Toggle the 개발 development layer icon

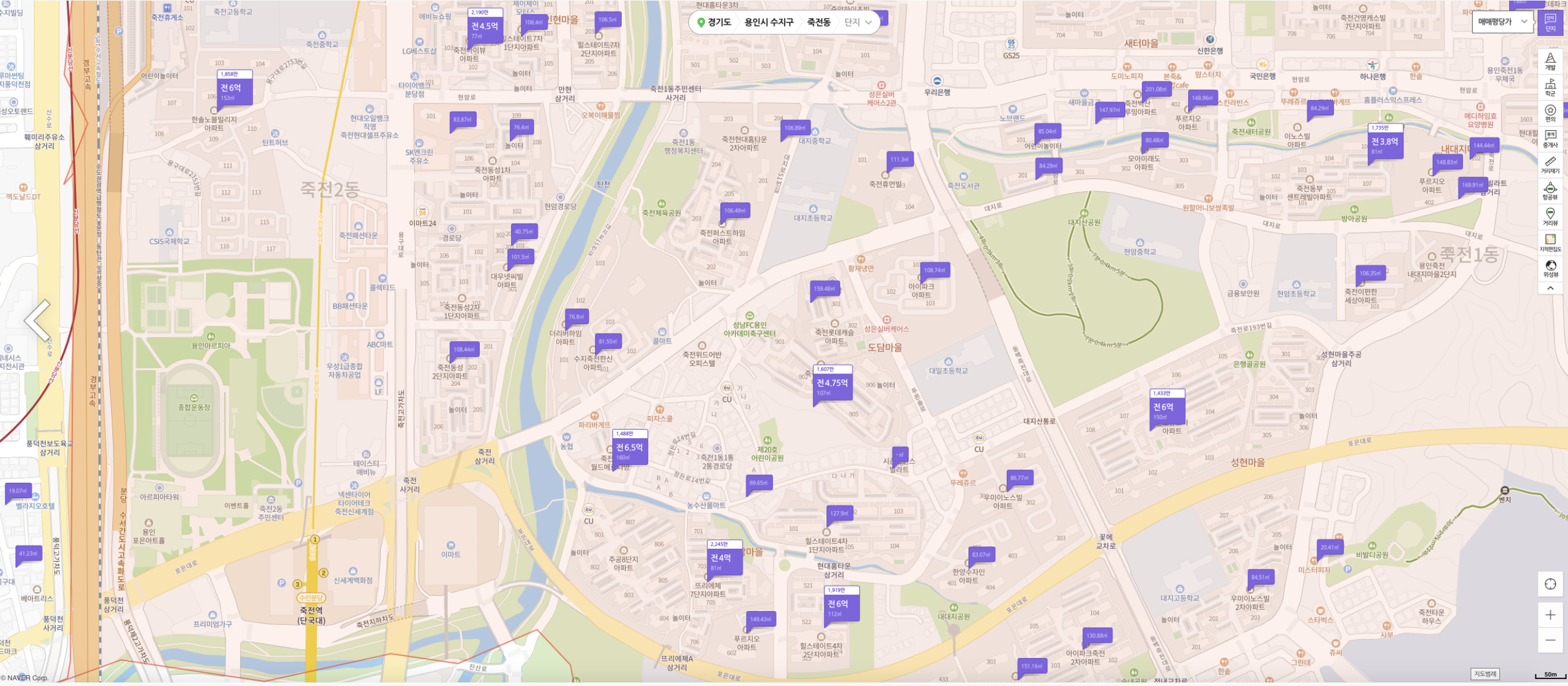tap(1550, 61)
